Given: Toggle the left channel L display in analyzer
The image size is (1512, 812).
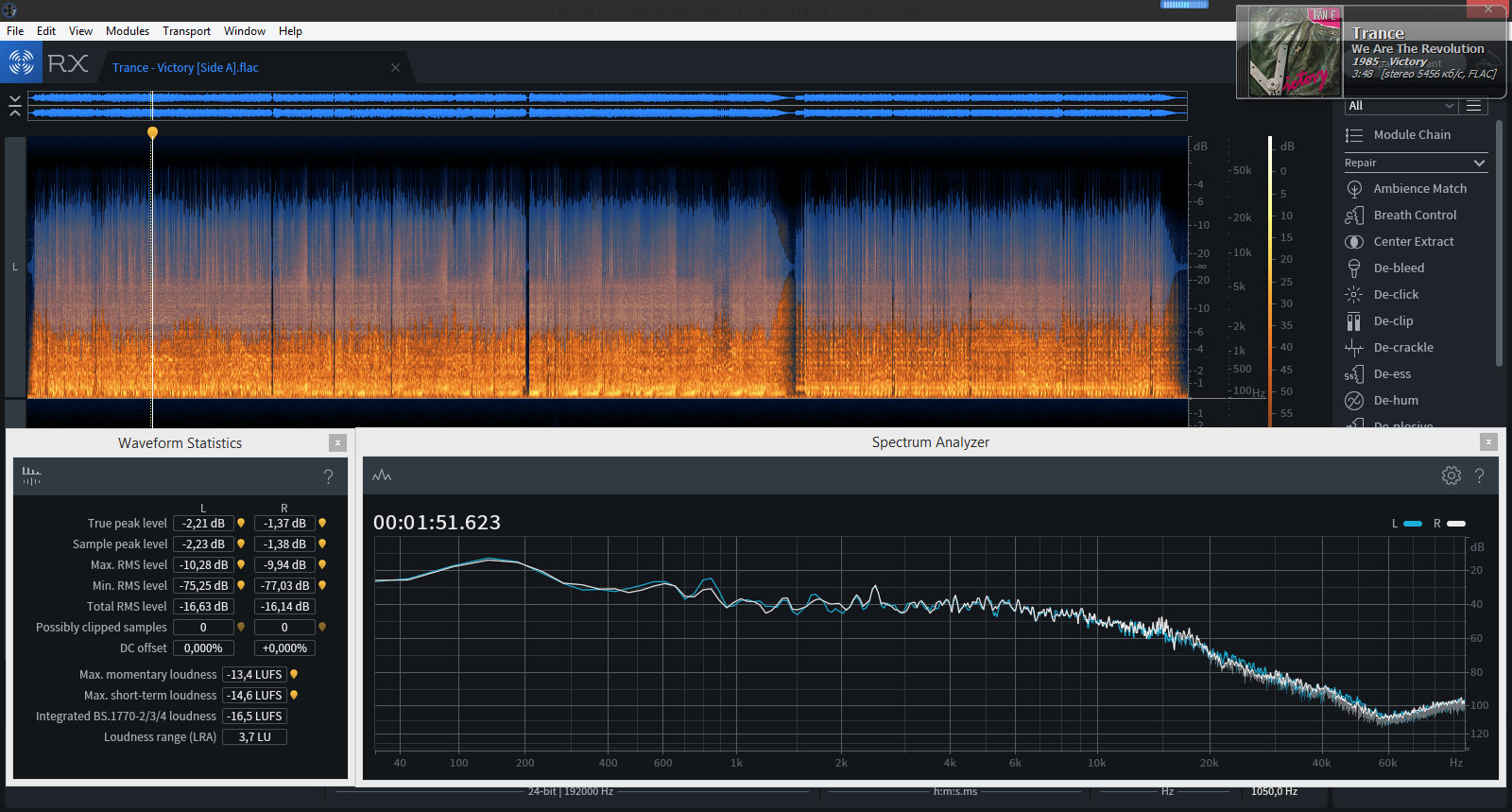Looking at the screenshot, I should point(1413,524).
